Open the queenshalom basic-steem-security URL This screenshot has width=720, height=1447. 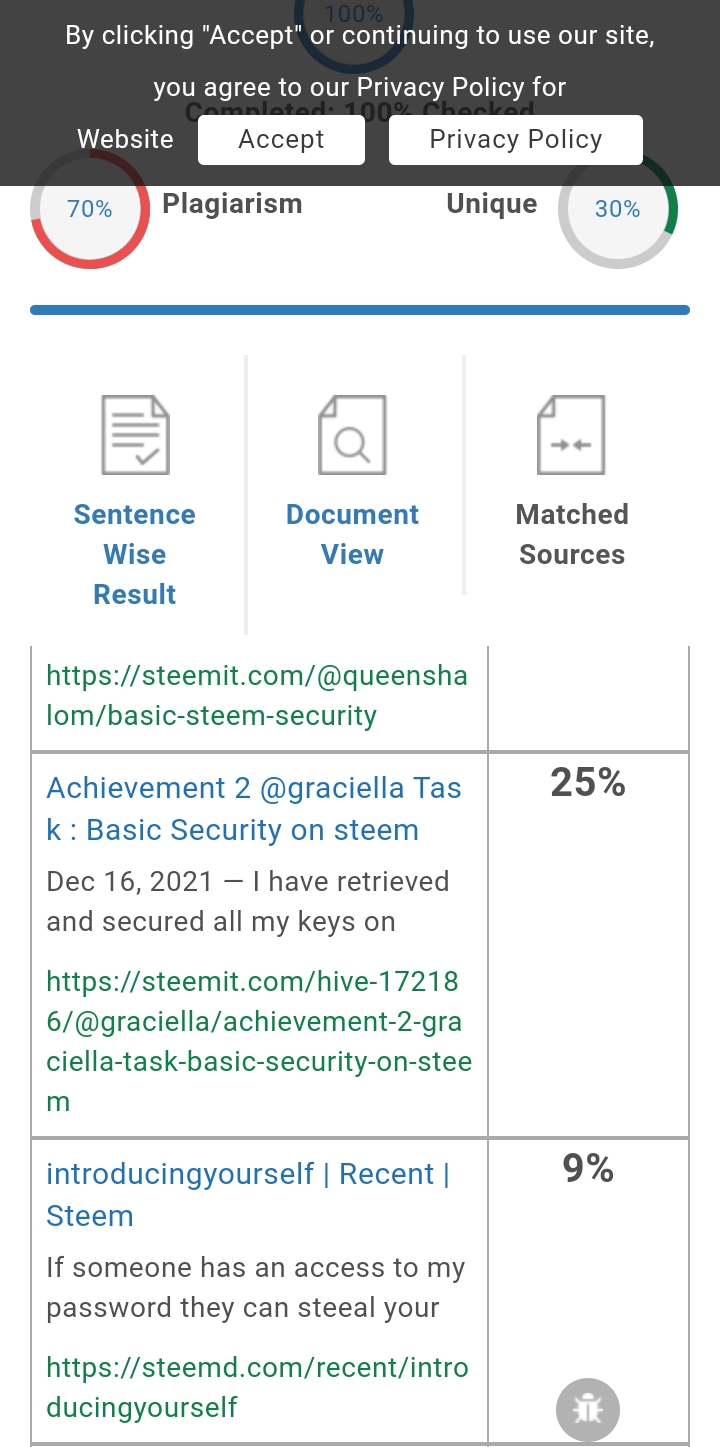[x=257, y=695]
